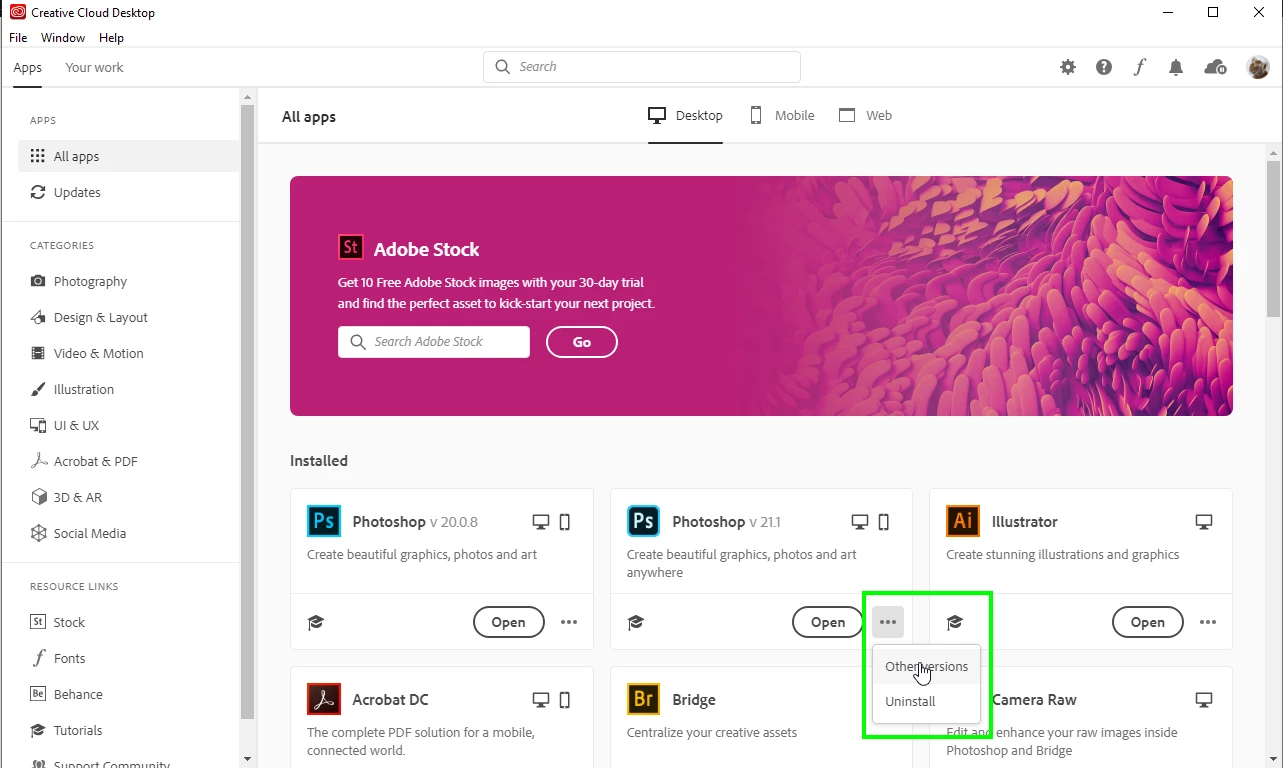Click the top Search field

pyautogui.click(x=642, y=67)
